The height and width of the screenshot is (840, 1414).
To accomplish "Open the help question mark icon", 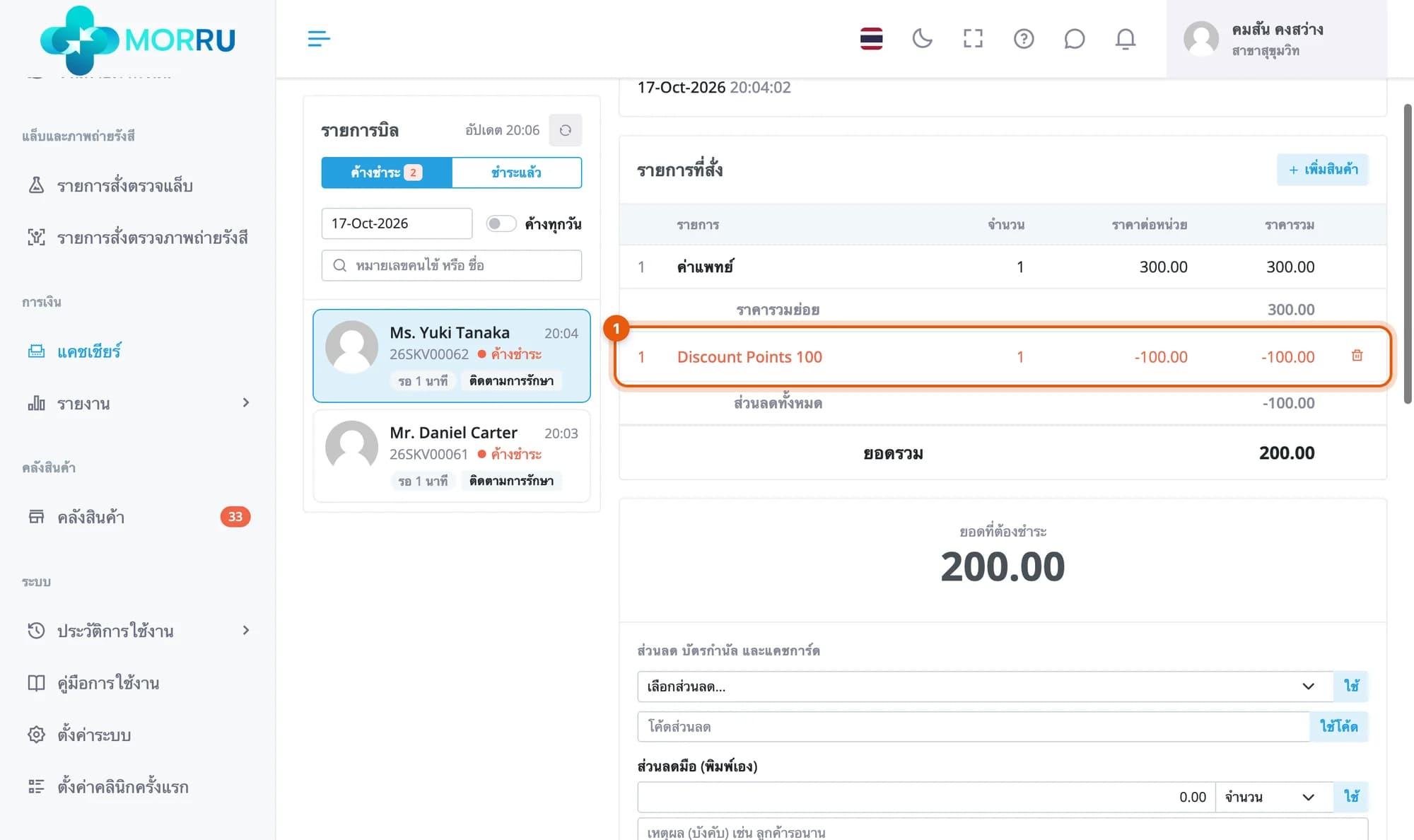I will click(x=1024, y=38).
